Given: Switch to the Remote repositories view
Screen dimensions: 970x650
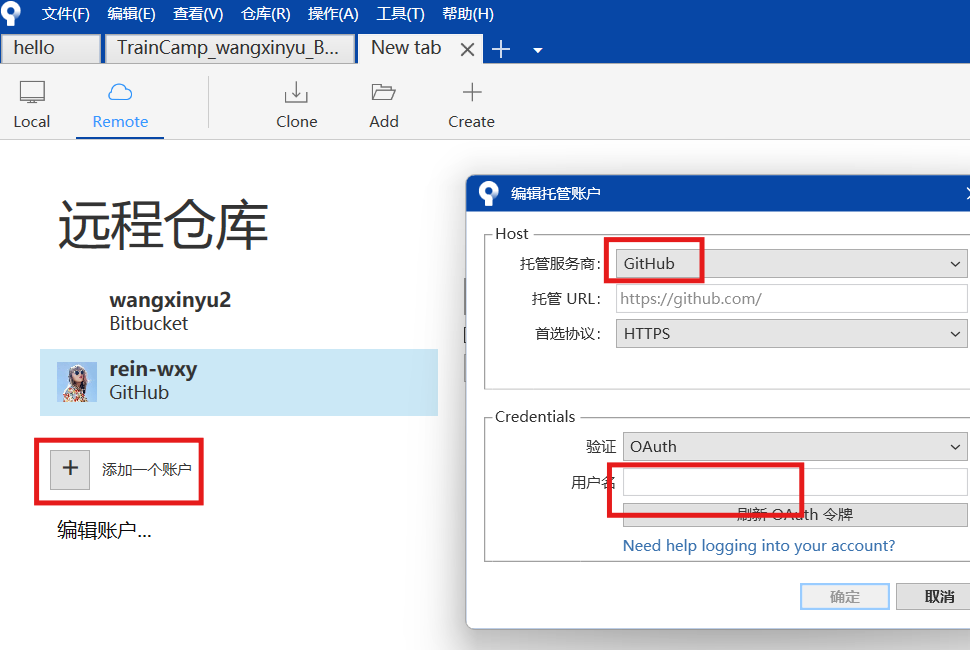Looking at the screenshot, I should [120, 105].
